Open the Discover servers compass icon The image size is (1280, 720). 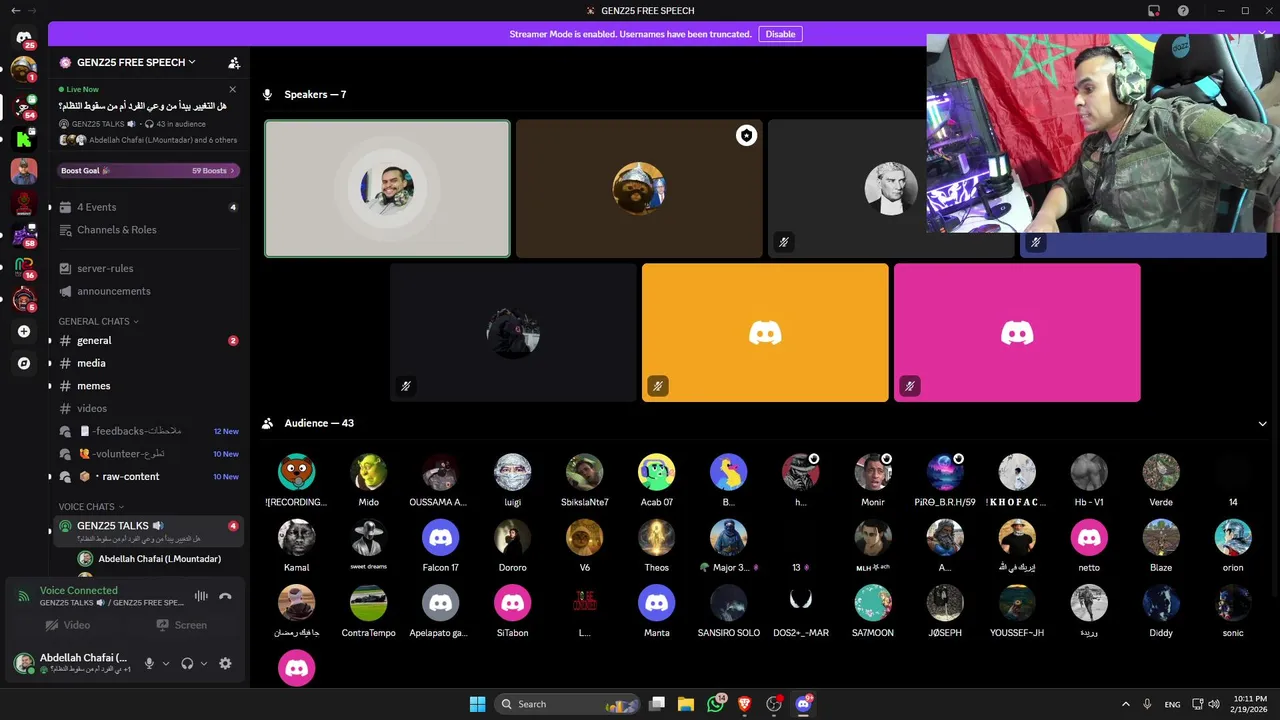tap(24, 363)
